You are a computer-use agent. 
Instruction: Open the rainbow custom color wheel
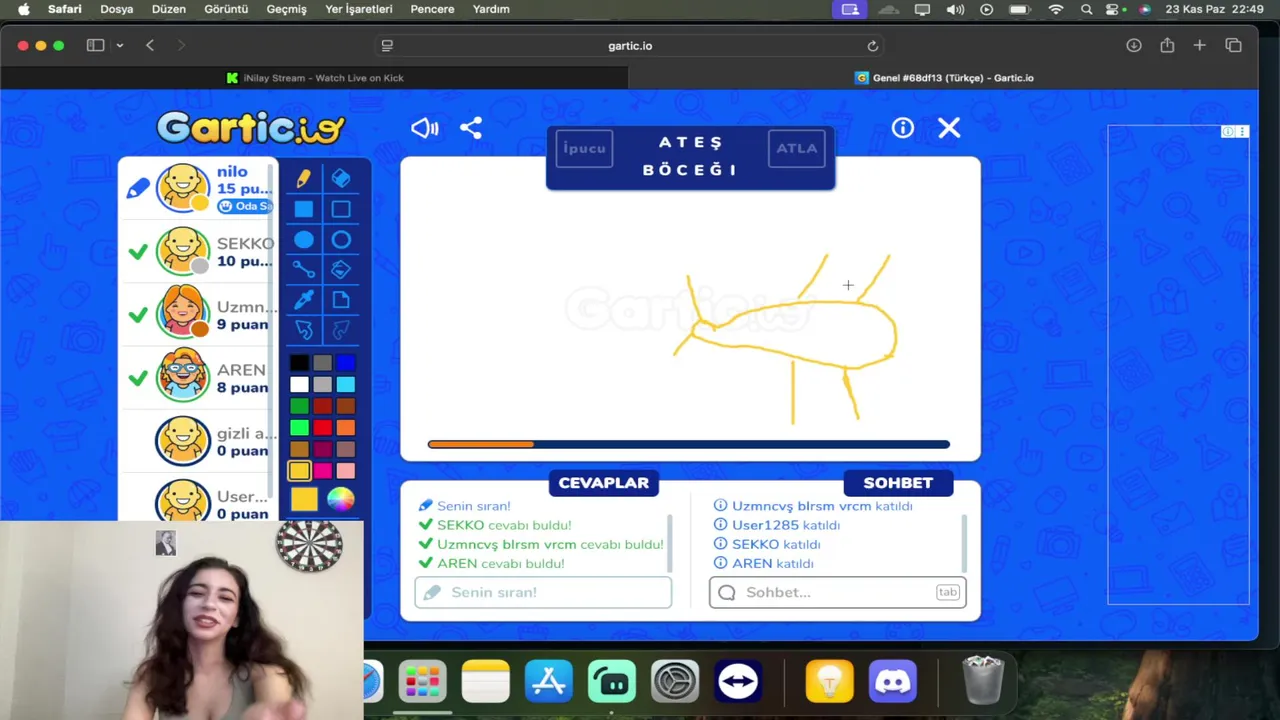[x=341, y=499]
